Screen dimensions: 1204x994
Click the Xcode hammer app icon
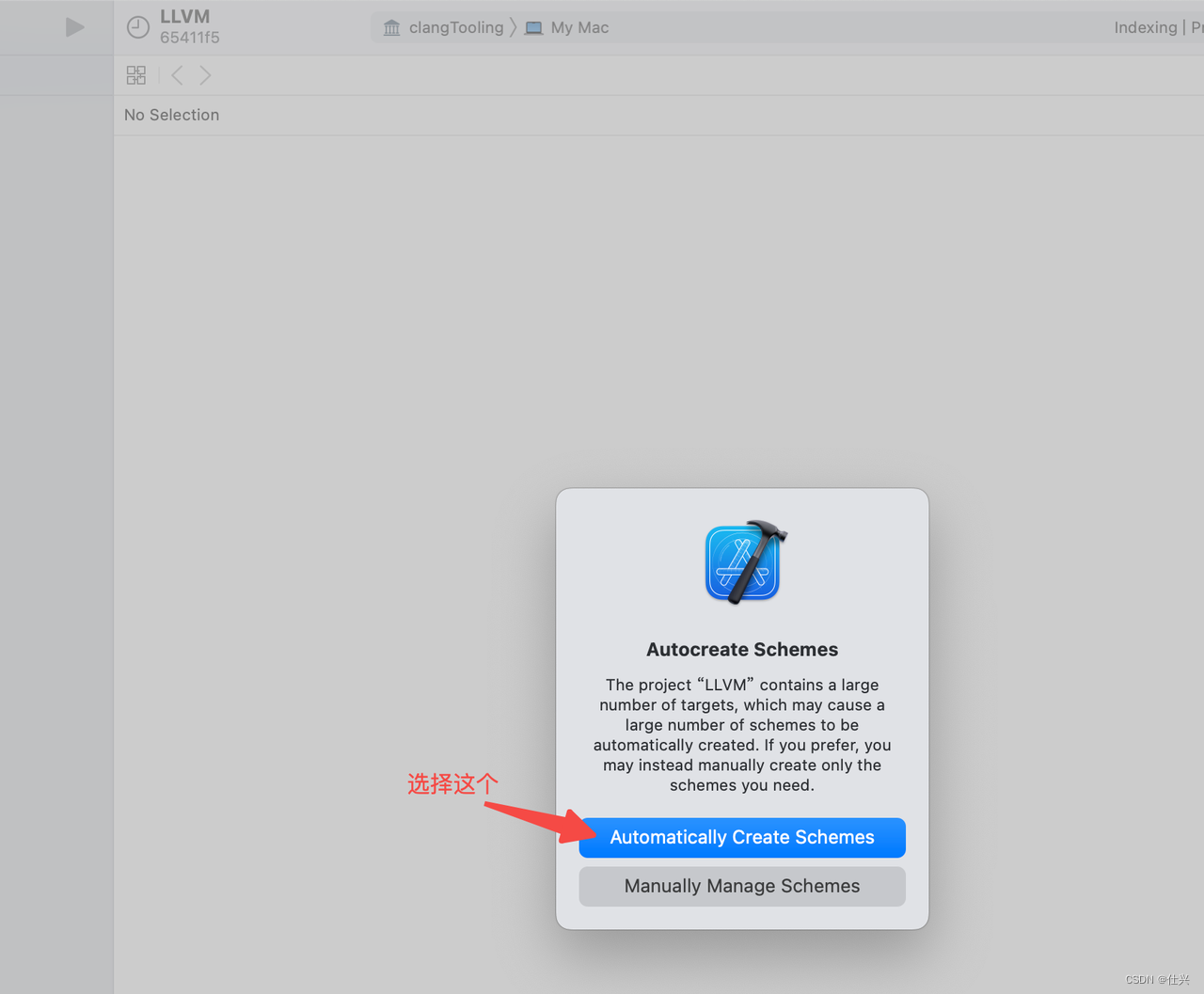[x=744, y=562]
